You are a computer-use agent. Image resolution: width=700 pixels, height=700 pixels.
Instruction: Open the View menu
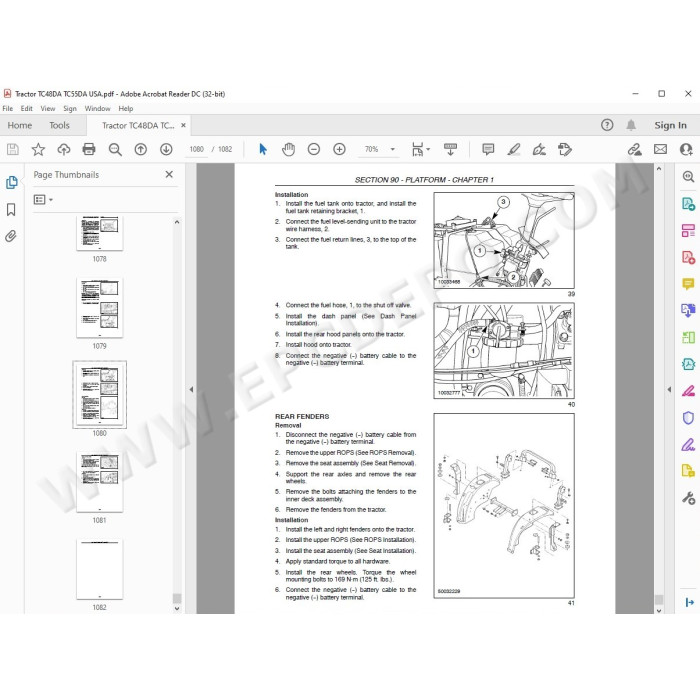(x=48, y=108)
